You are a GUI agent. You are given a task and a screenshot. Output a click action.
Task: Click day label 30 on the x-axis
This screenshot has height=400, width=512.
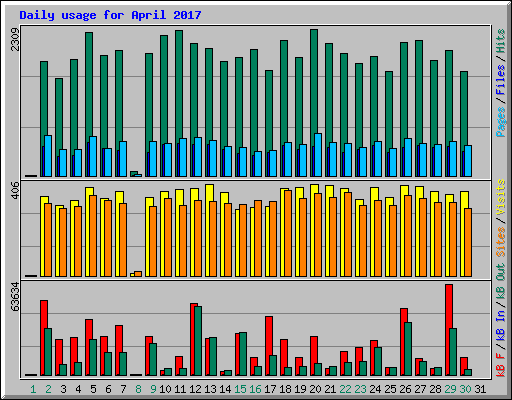(465, 389)
